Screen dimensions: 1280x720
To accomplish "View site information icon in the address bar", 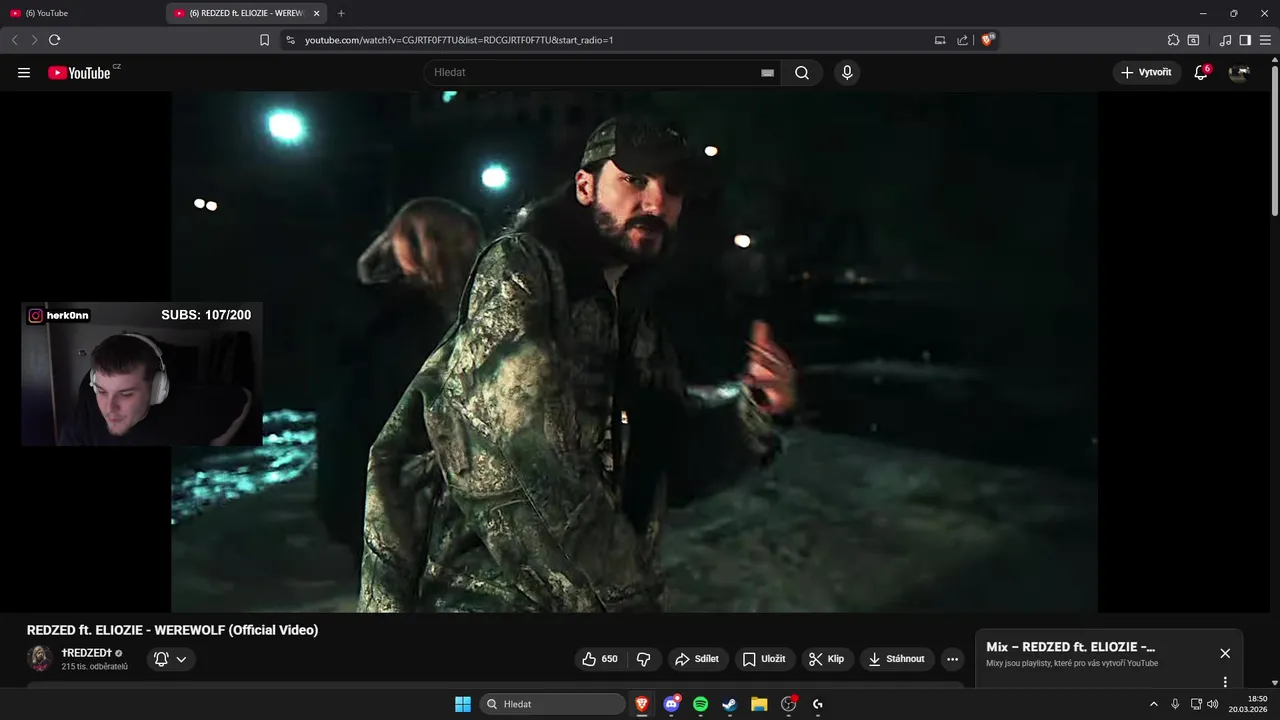I will (290, 40).
